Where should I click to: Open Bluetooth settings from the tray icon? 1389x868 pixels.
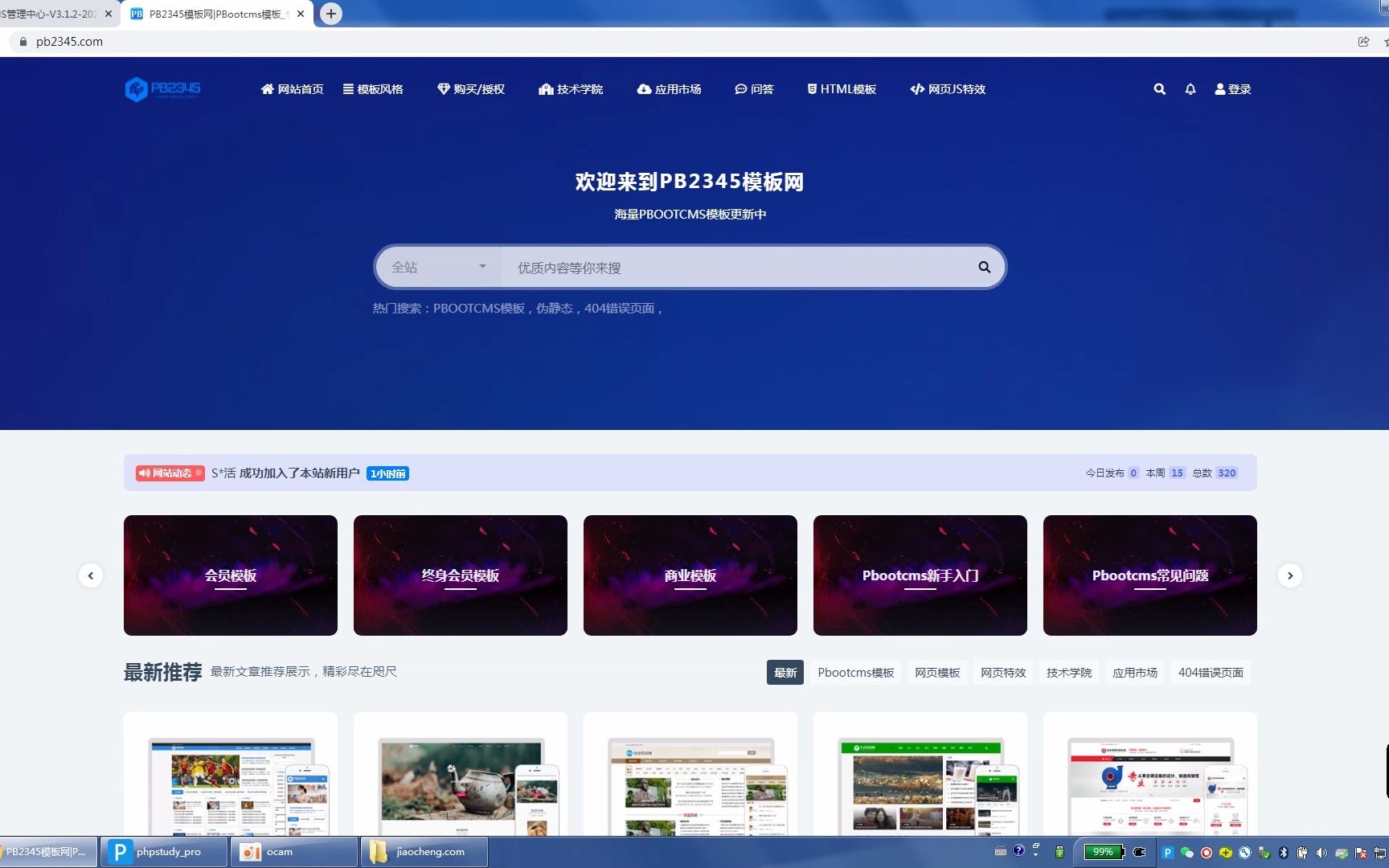pos(1283,852)
